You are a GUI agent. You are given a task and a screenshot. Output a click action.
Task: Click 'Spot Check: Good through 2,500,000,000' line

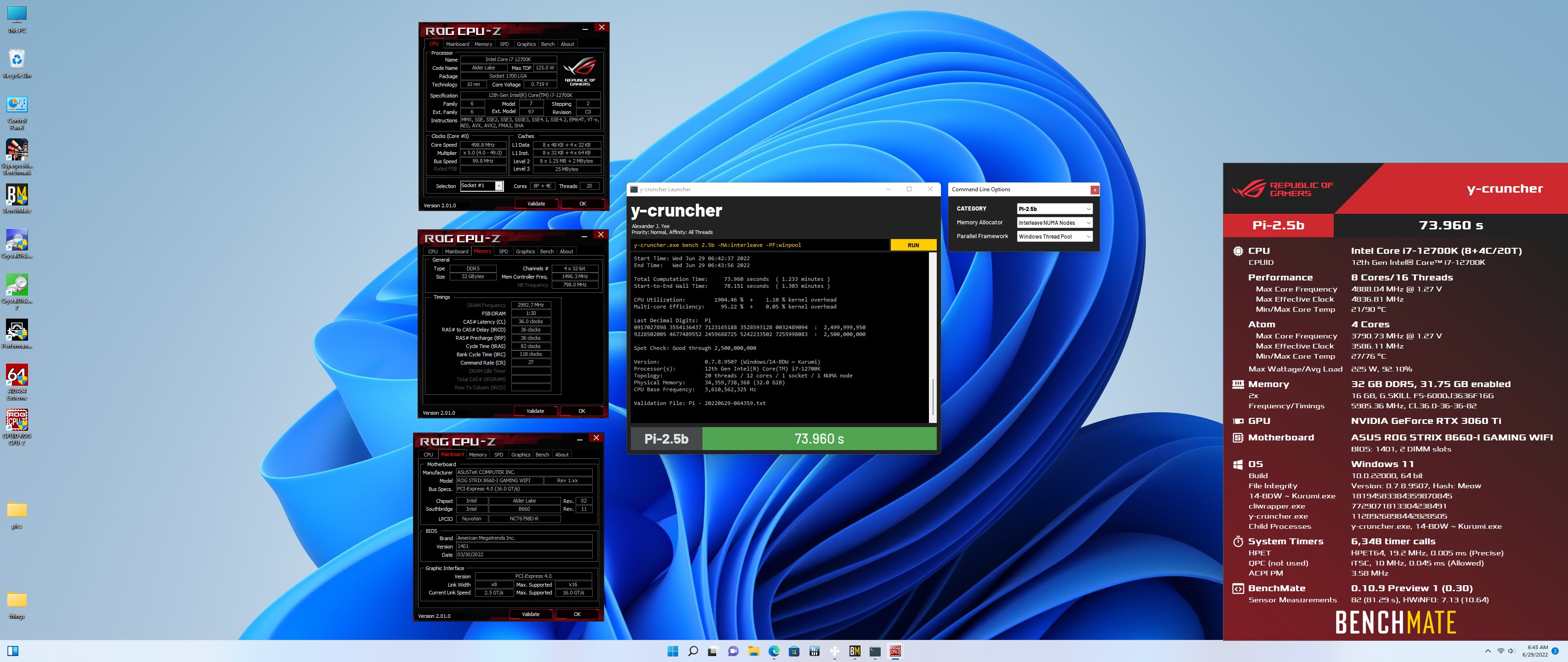click(x=695, y=348)
